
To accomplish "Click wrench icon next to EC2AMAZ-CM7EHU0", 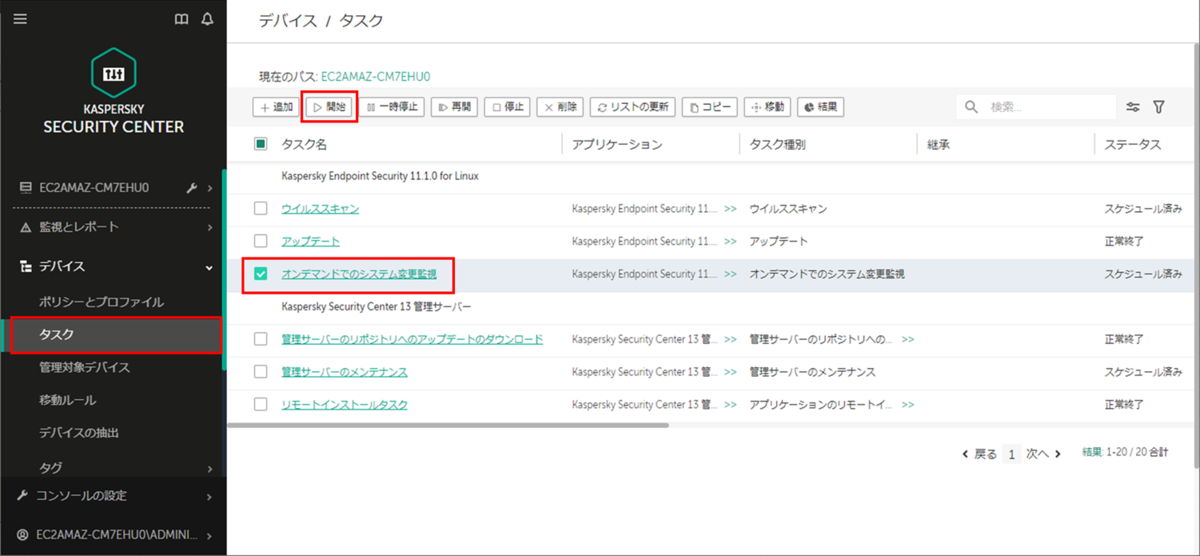I will (192, 187).
